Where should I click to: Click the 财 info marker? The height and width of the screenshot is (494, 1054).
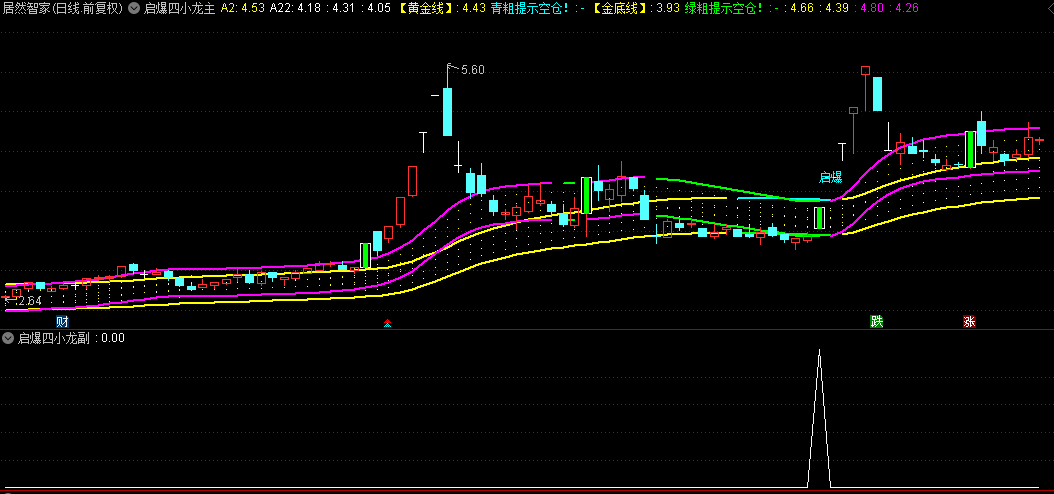coord(63,321)
